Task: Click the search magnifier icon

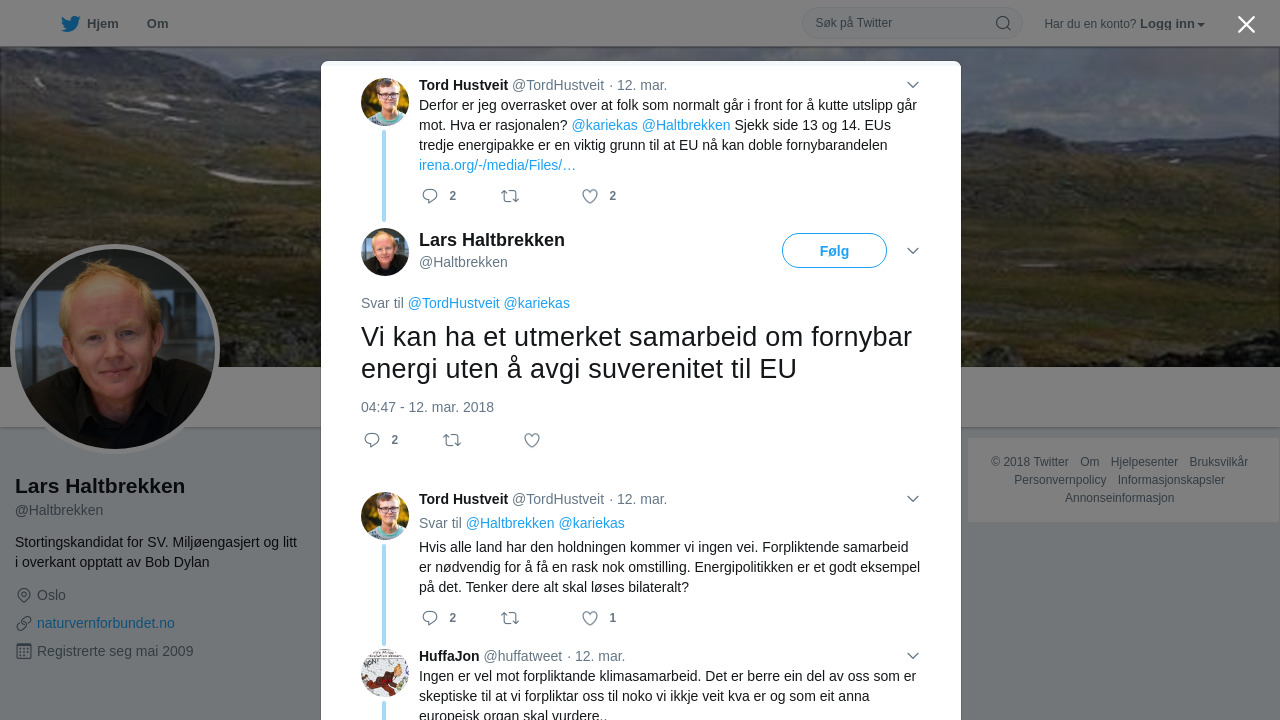Action: (x=1003, y=23)
